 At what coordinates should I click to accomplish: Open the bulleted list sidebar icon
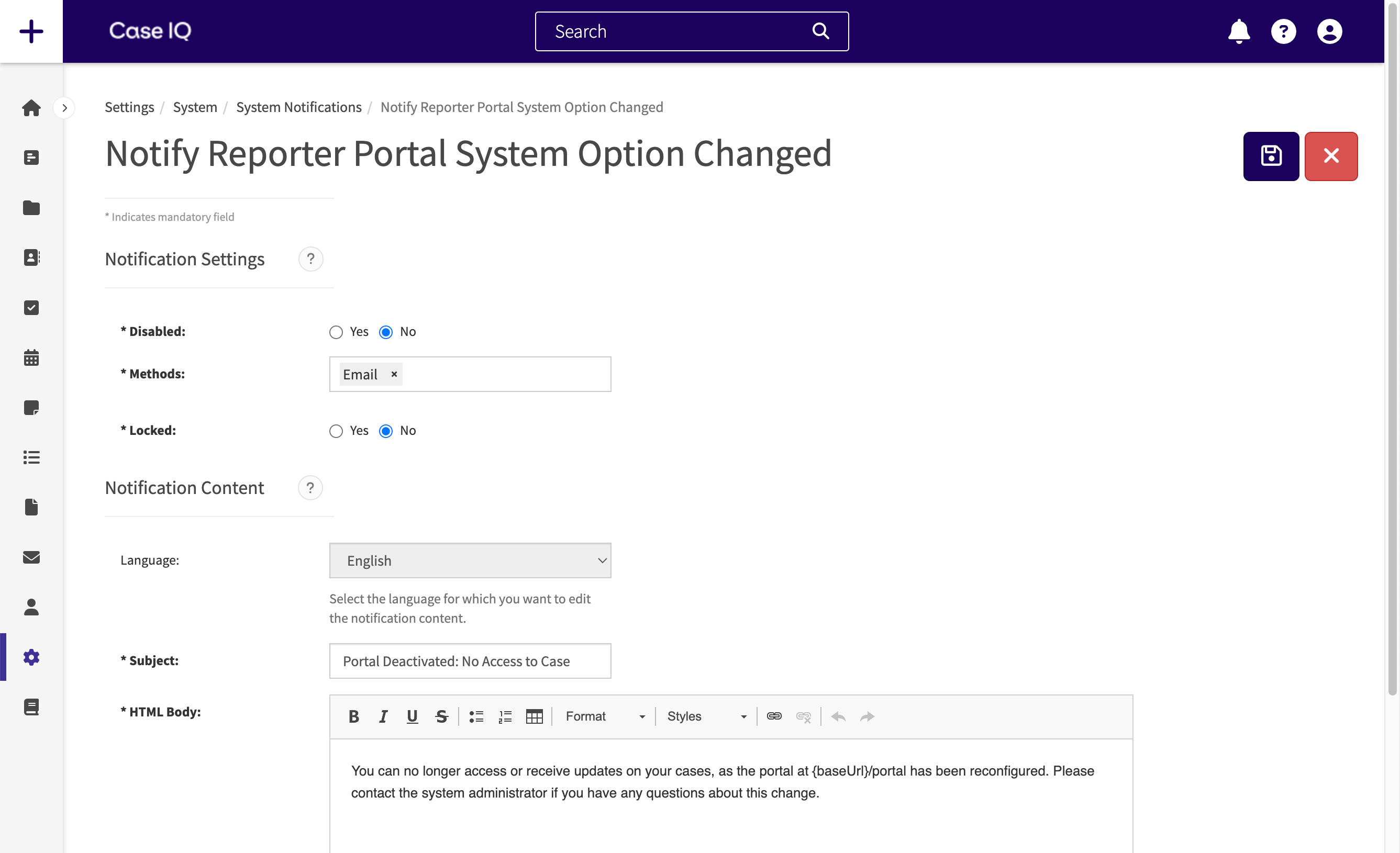point(31,458)
